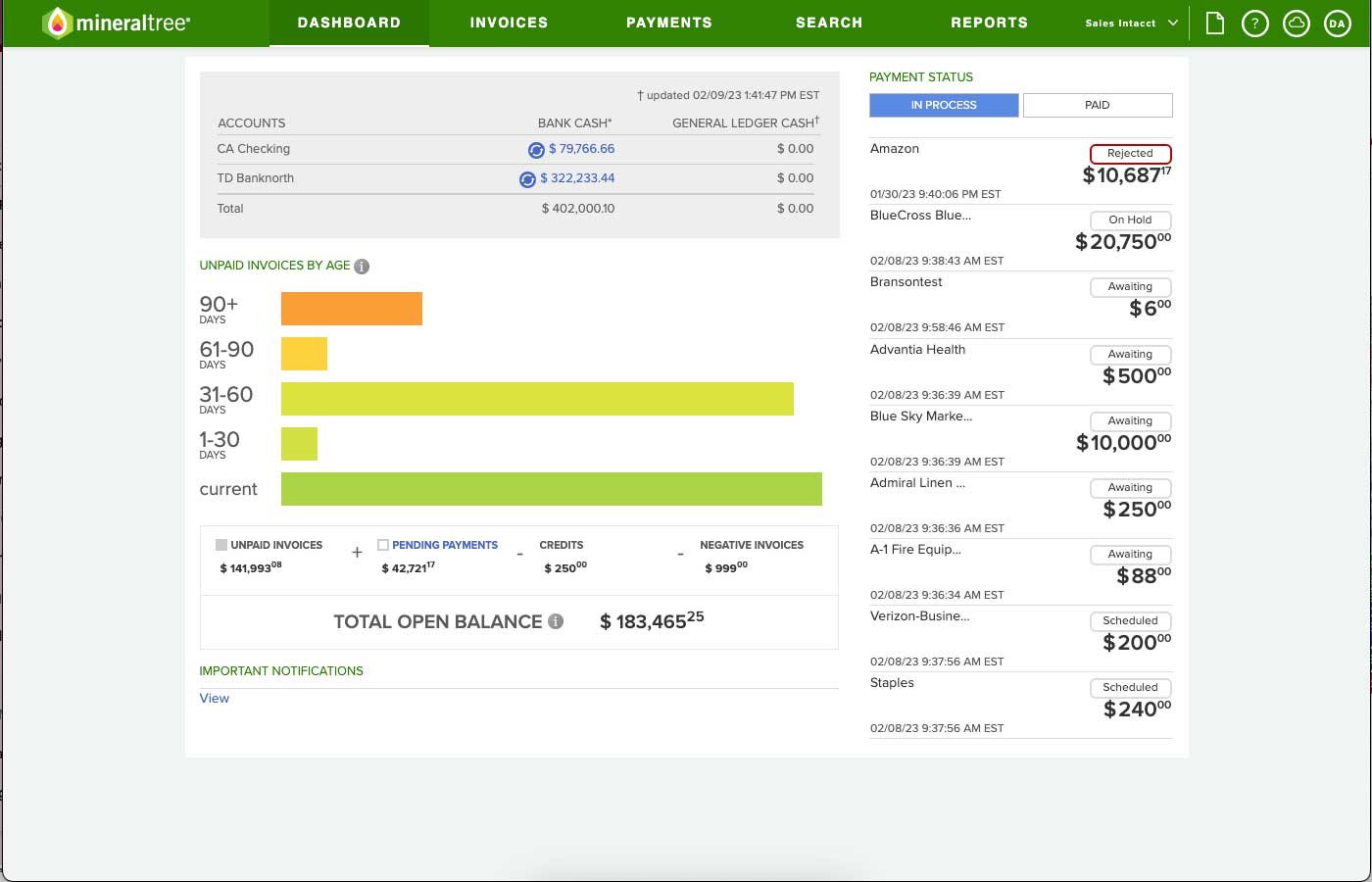
Task: Open the DA user avatar menu
Action: (x=1337, y=24)
